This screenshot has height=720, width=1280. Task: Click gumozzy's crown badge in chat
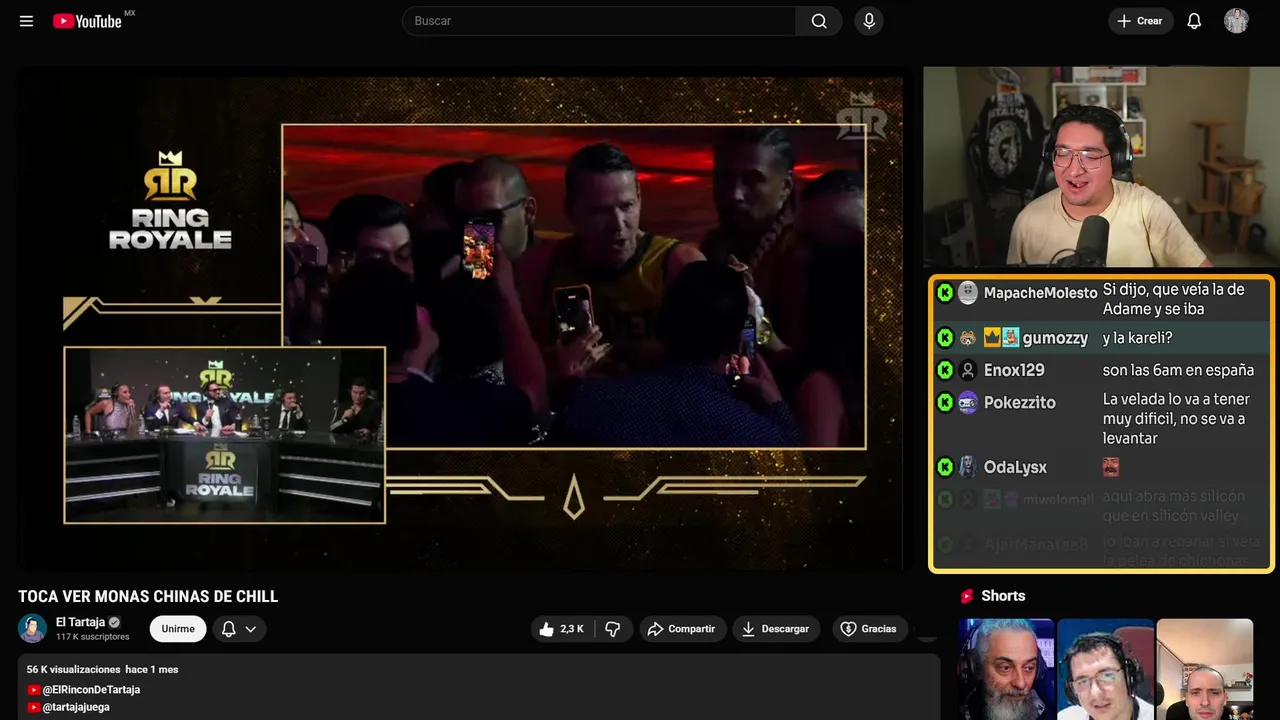(992, 338)
